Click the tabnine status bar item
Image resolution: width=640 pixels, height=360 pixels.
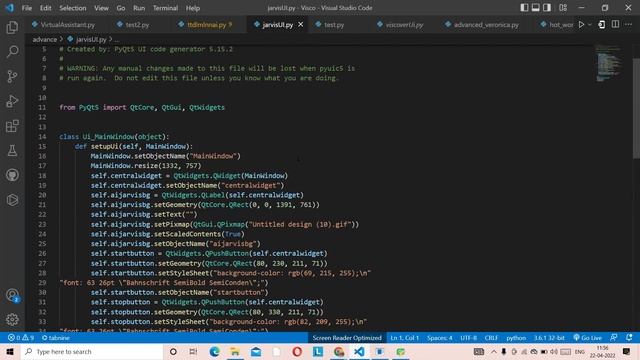point(56,338)
